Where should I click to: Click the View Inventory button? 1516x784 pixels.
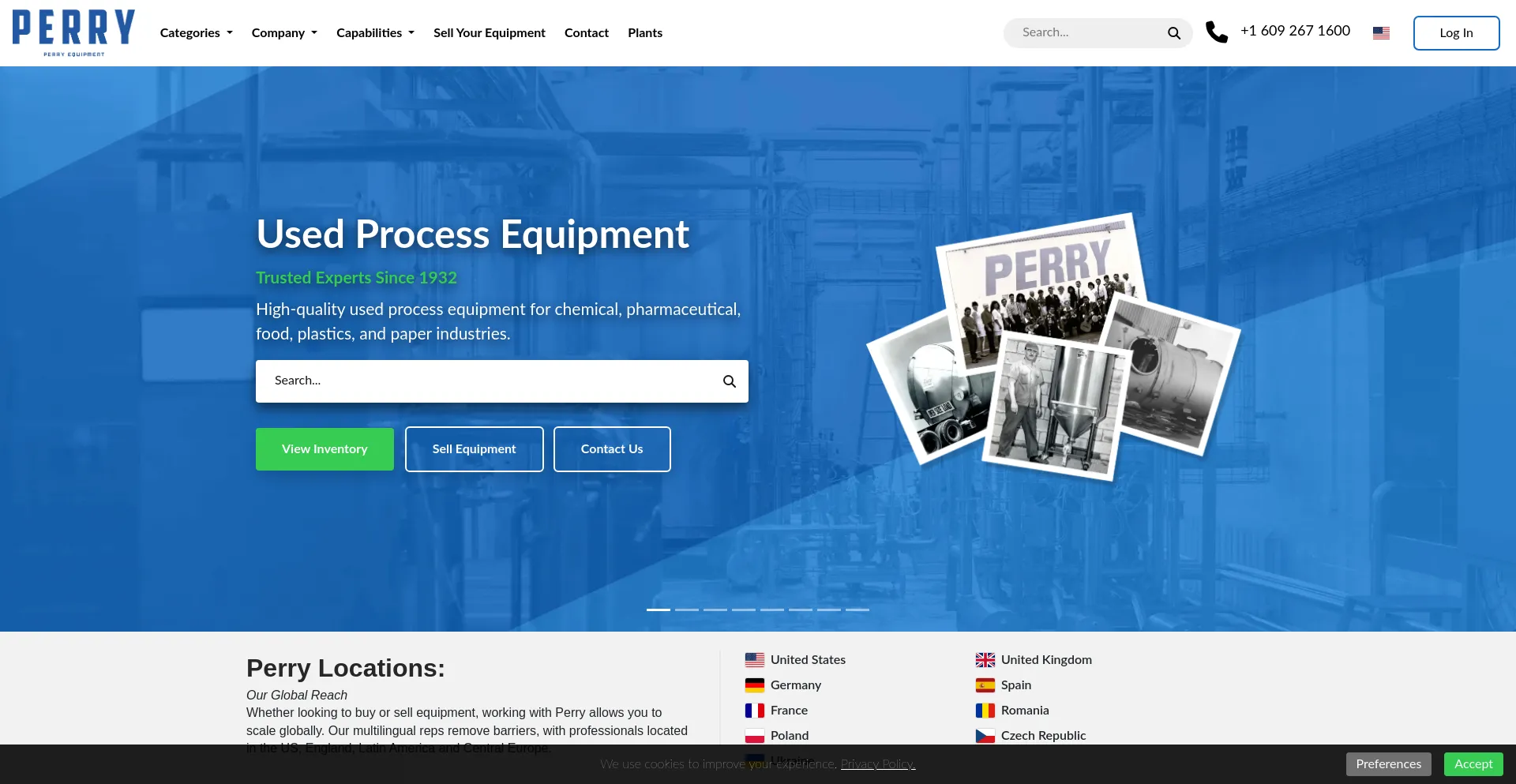[325, 449]
